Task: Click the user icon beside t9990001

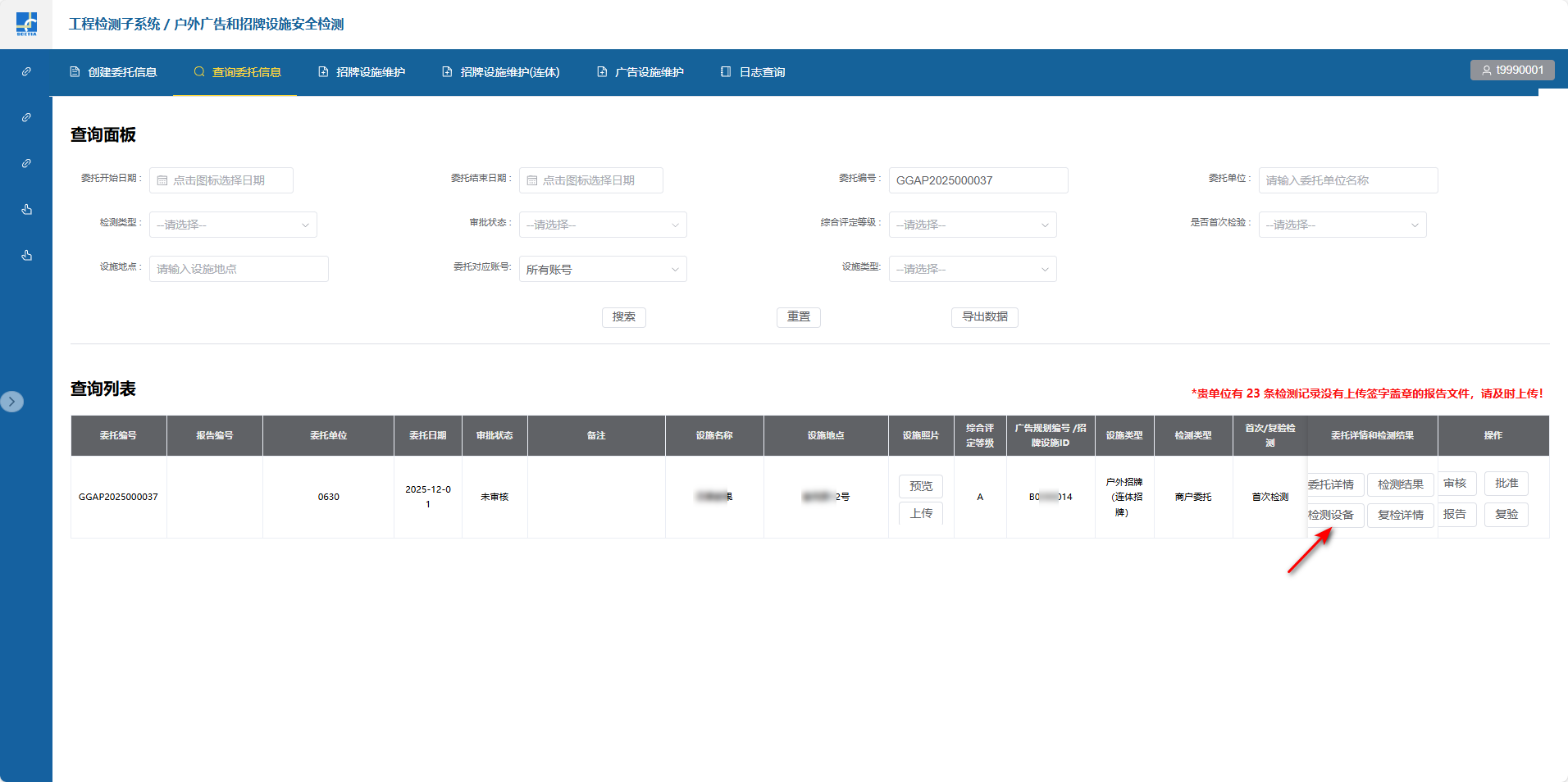Action: (1486, 70)
